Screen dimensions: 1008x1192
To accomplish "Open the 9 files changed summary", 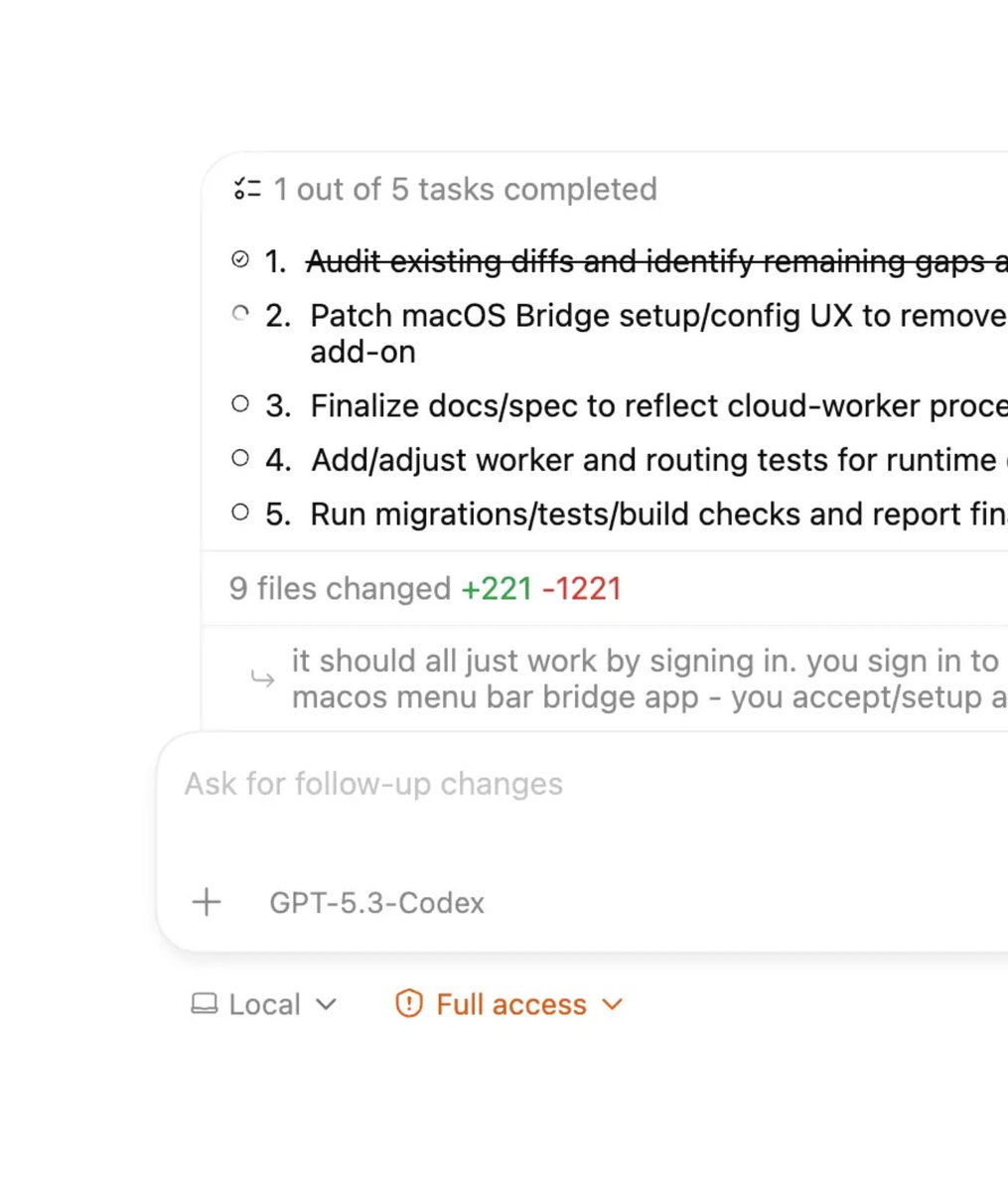I will (x=425, y=588).
